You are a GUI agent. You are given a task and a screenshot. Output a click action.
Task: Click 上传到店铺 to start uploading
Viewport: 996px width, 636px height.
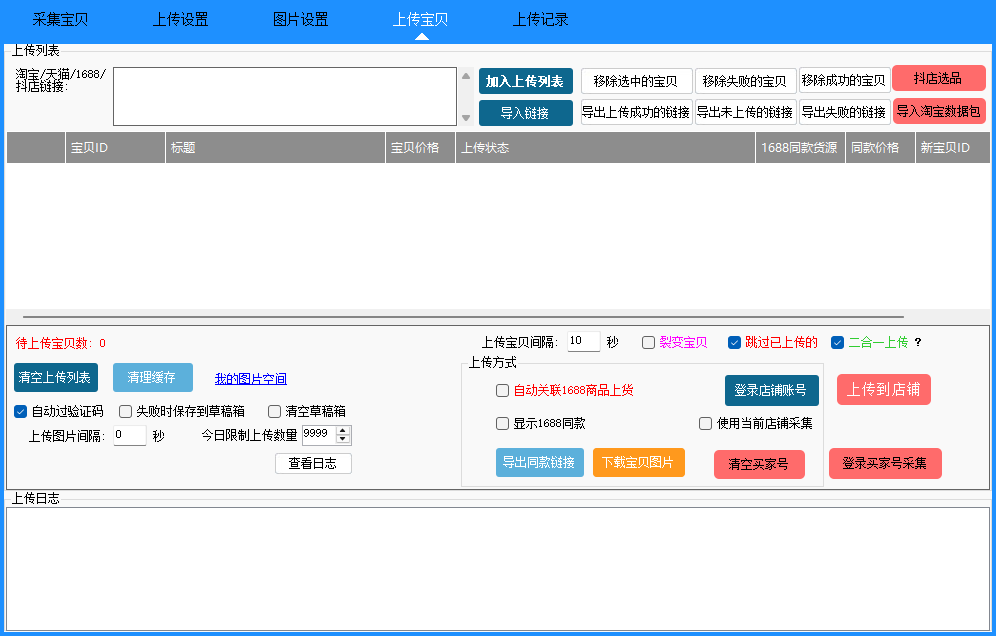click(883, 390)
